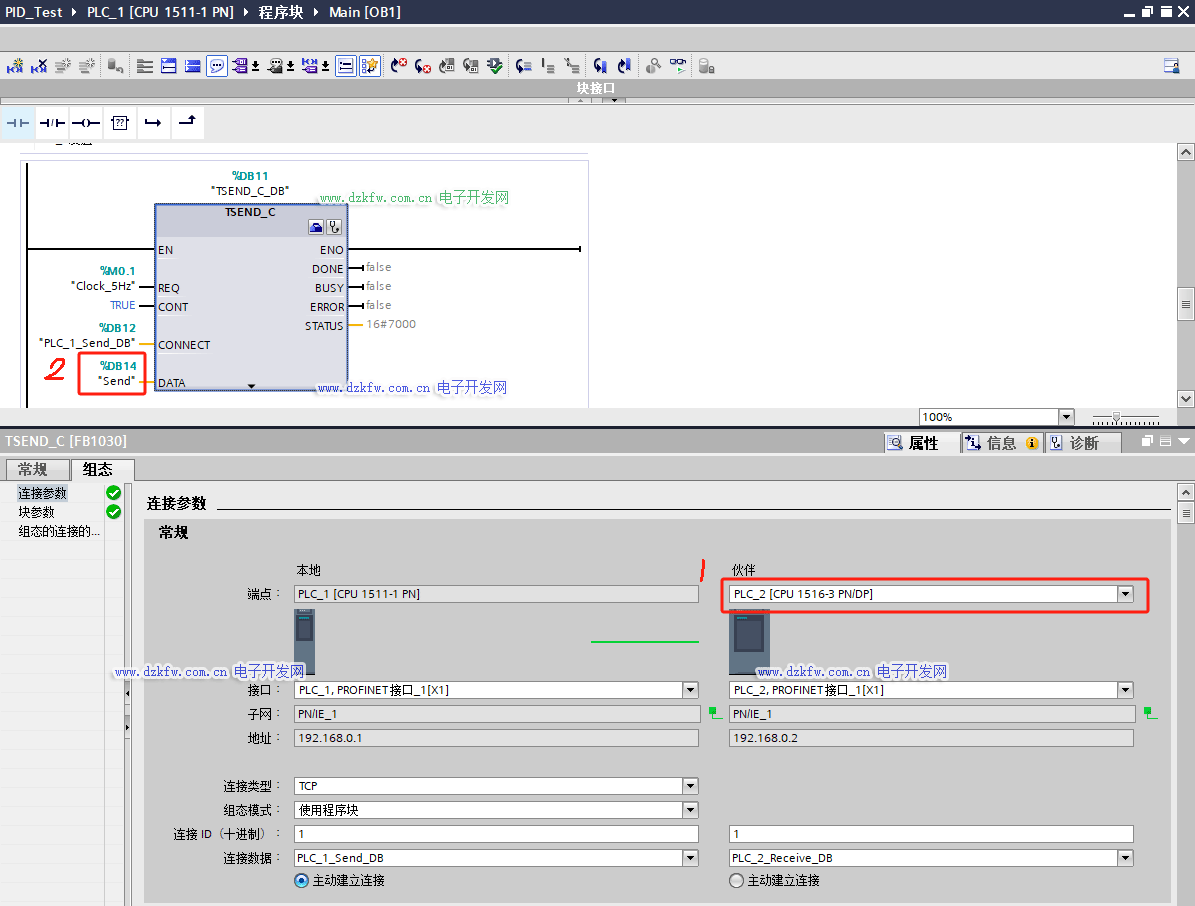Viewport: 1195px width, 906px height.
Task: Adjust the editor zoom slider
Action: pyautogui.click(x=1117, y=418)
